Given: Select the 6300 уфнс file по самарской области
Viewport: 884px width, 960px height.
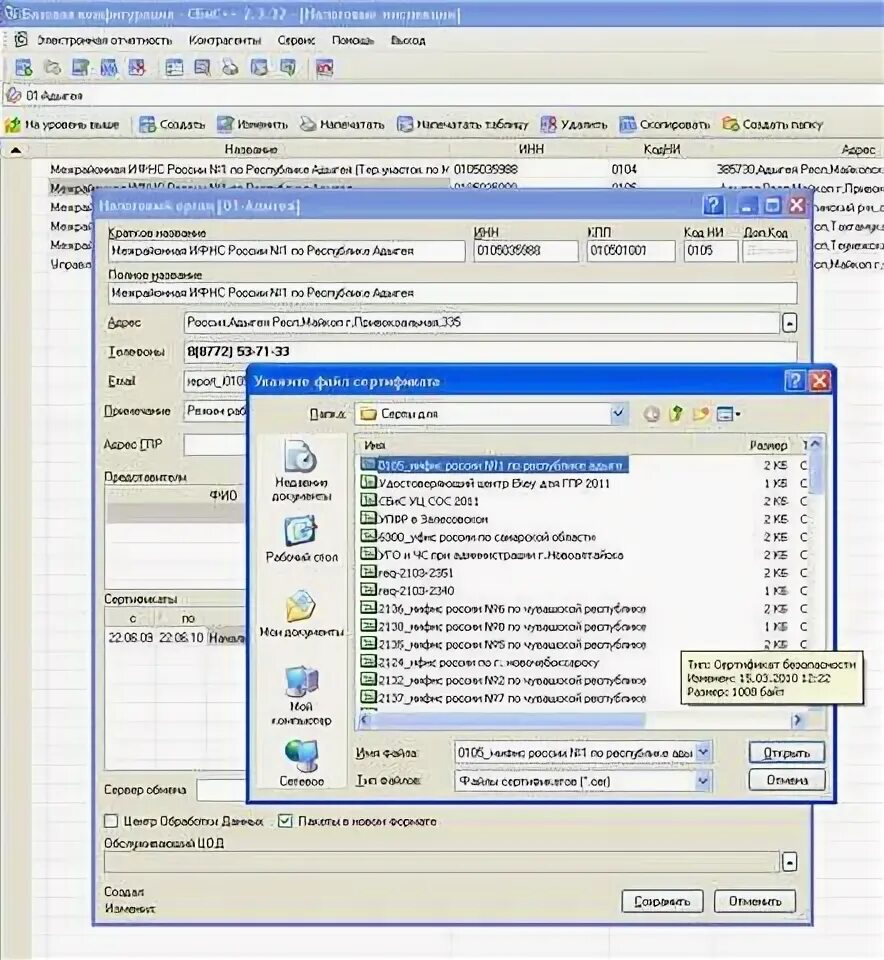Looking at the screenshot, I should coord(478,537).
